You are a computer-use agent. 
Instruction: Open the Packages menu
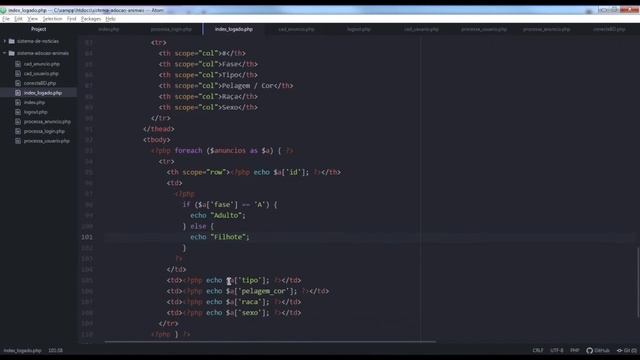[91, 19]
